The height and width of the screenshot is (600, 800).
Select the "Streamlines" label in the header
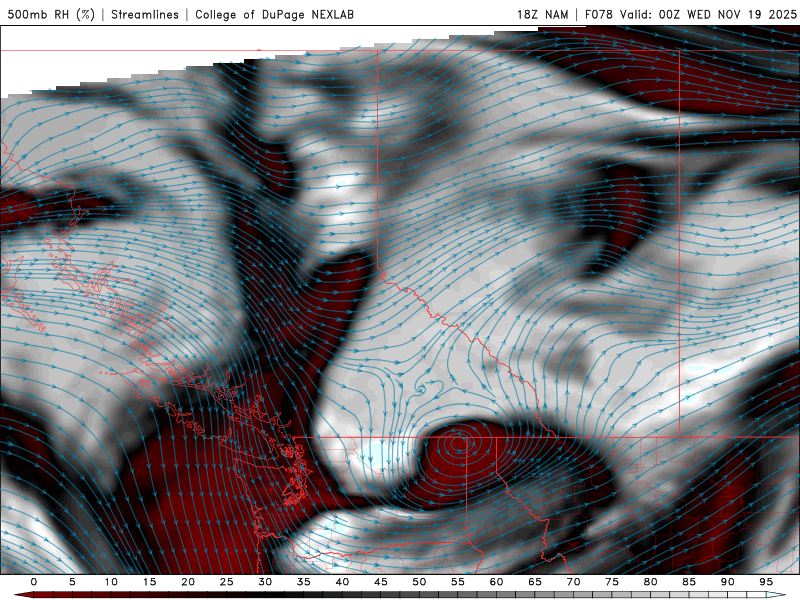pos(145,14)
